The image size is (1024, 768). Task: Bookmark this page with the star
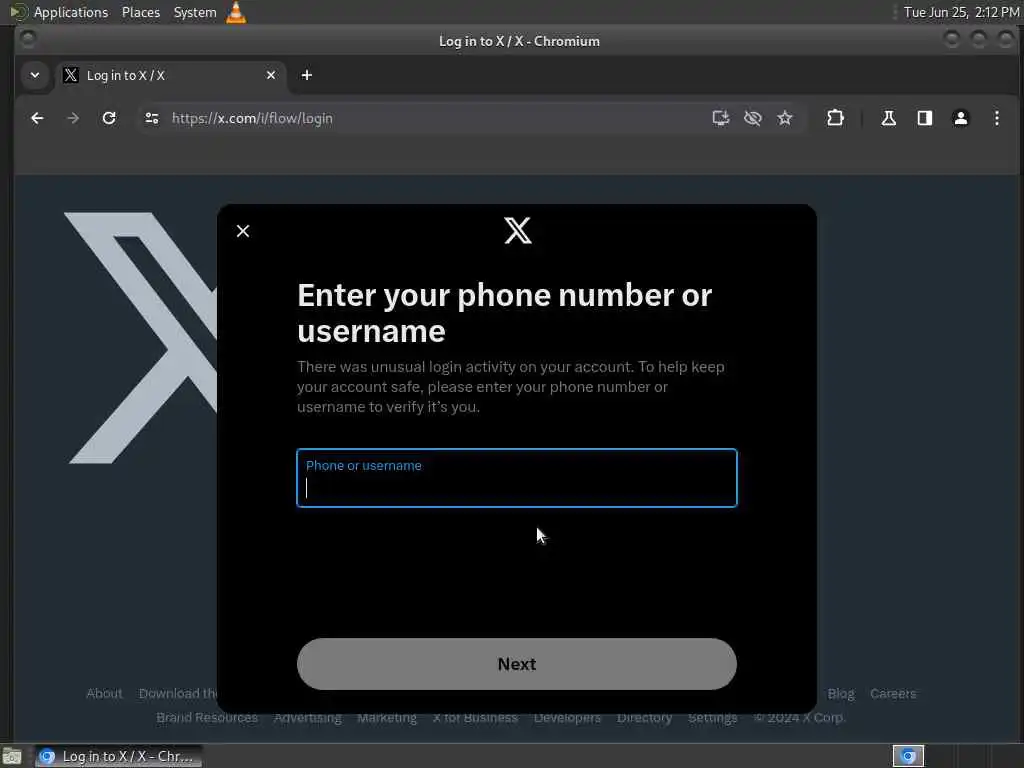[785, 118]
